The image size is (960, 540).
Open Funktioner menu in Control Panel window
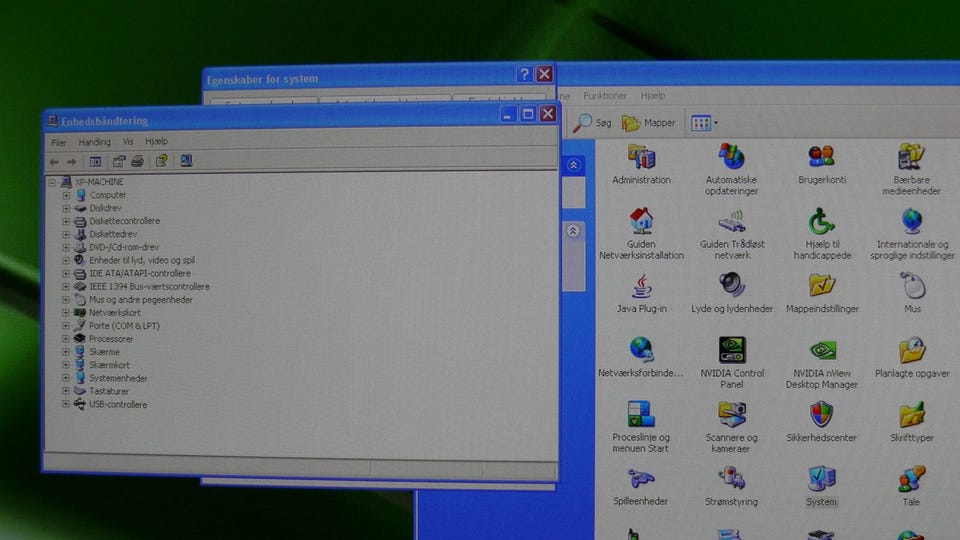(x=604, y=96)
